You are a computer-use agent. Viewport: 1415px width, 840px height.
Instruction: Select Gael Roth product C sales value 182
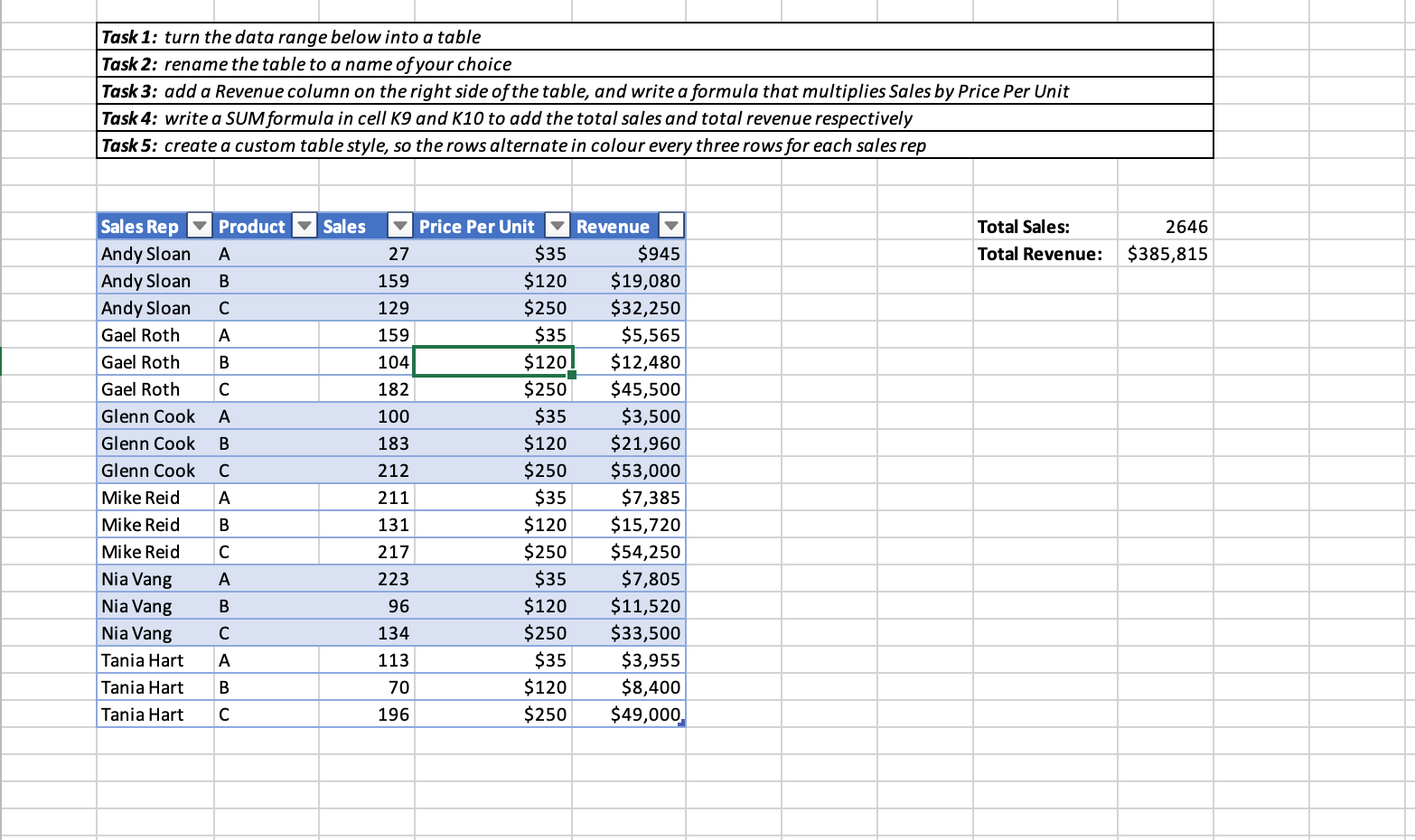click(x=366, y=389)
